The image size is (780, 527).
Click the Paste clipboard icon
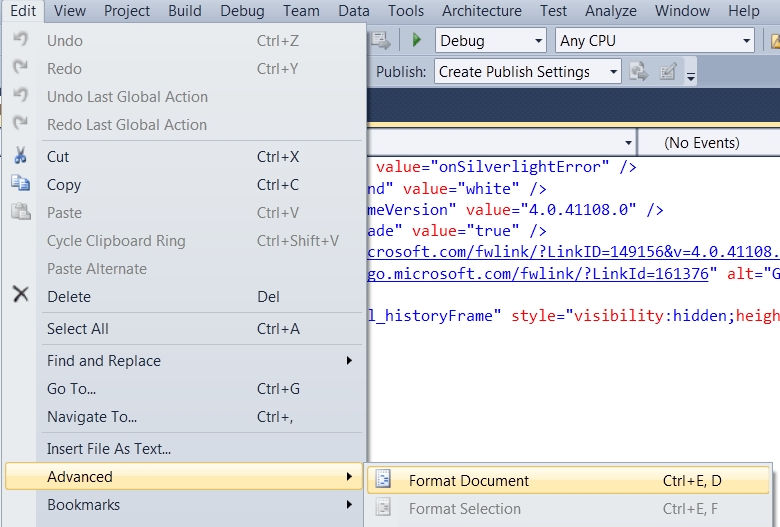[20, 211]
